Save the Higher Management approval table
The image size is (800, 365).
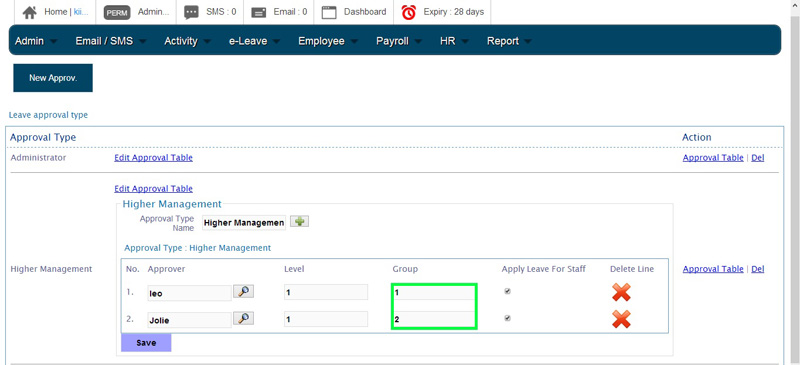pyautogui.click(x=146, y=343)
